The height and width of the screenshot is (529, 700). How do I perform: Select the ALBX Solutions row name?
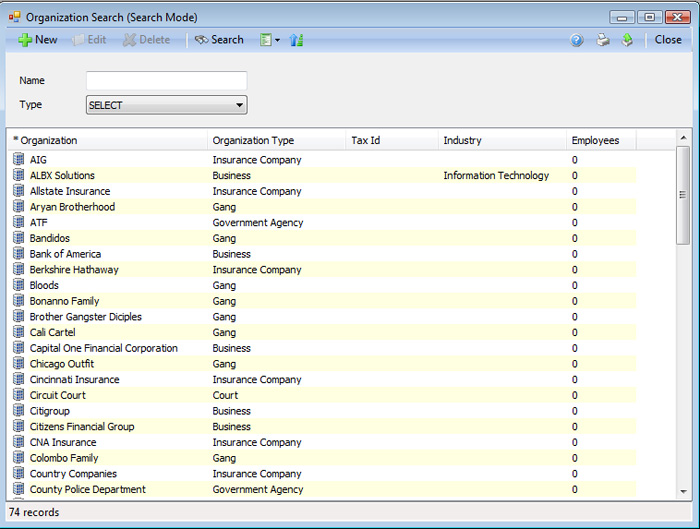(62, 175)
